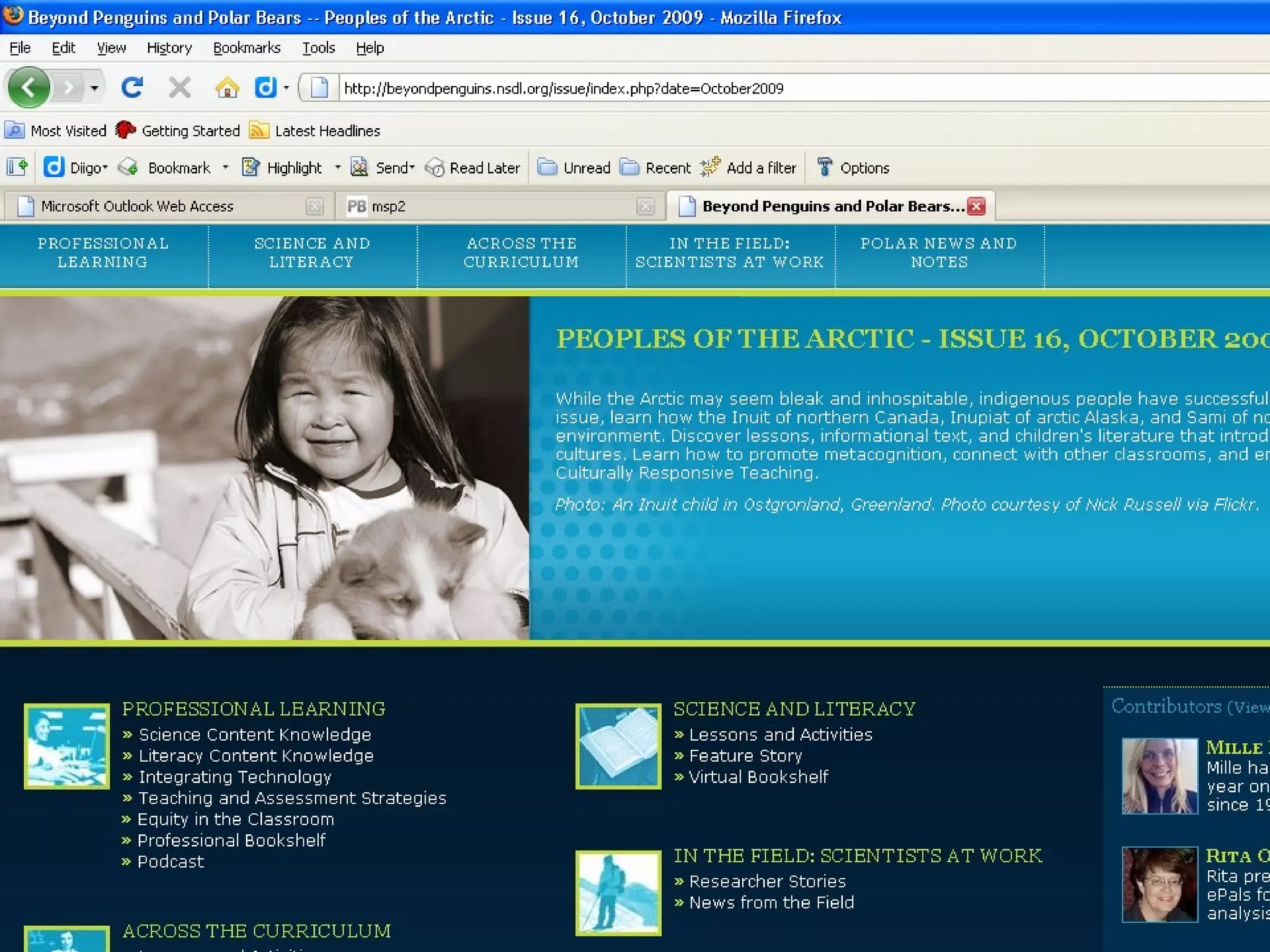Image resolution: width=1270 pixels, height=952 pixels.
Task: Click the Science and Literacy book thumbnail
Action: tap(618, 746)
